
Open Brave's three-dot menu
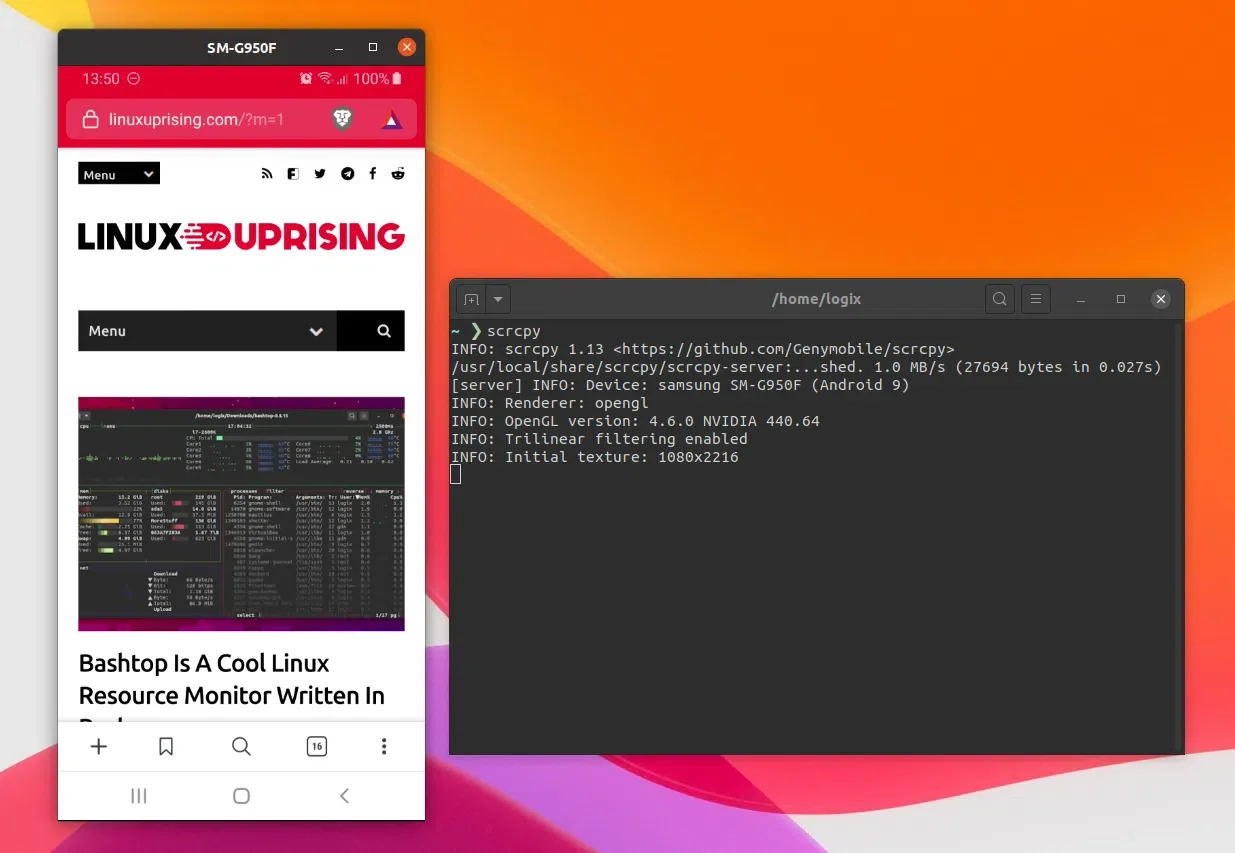click(384, 746)
